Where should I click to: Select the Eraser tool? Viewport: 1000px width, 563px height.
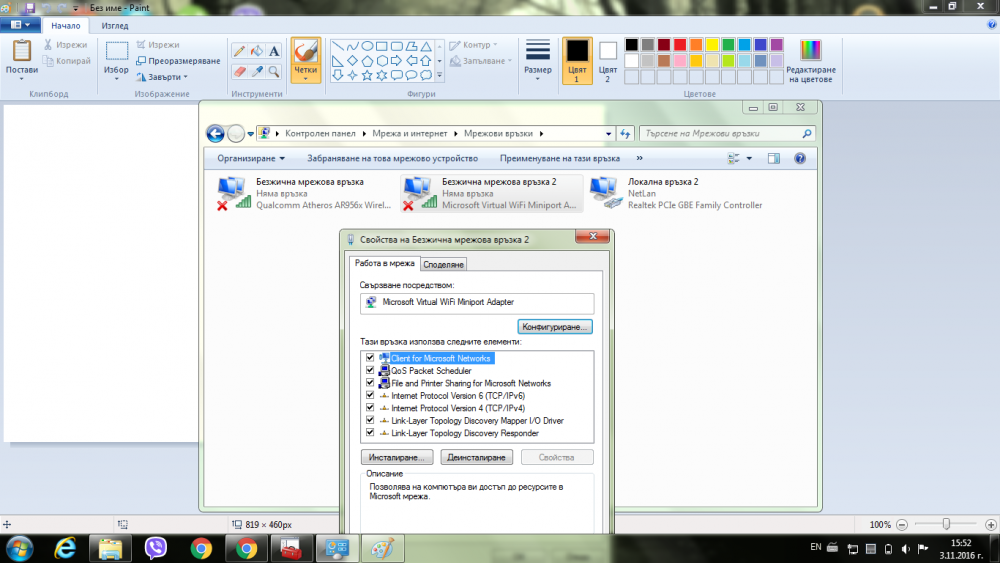(x=239, y=71)
